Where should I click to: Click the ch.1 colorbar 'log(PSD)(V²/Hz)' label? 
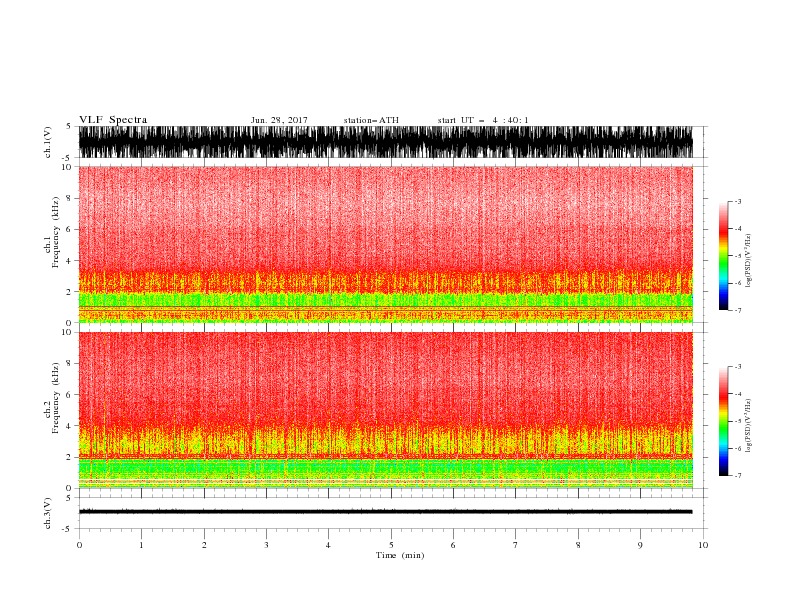tap(748, 261)
